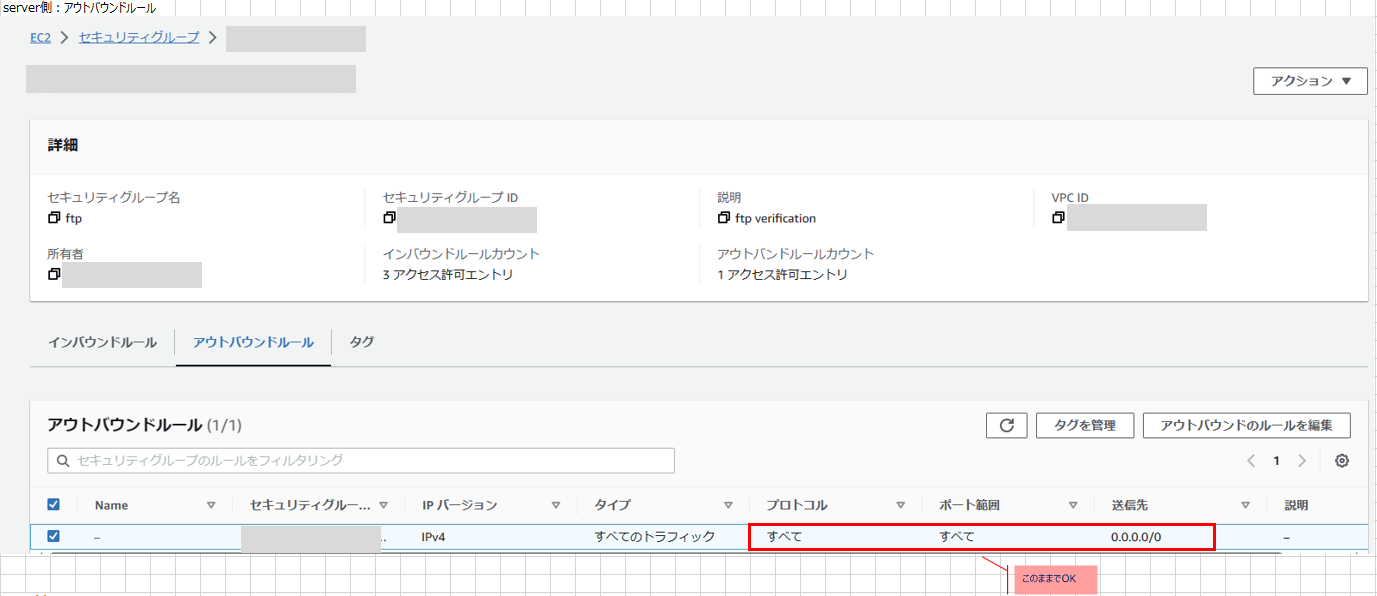Click the security group rule filter field
Viewport: 1377px width, 596px height.
coord(360,460)
